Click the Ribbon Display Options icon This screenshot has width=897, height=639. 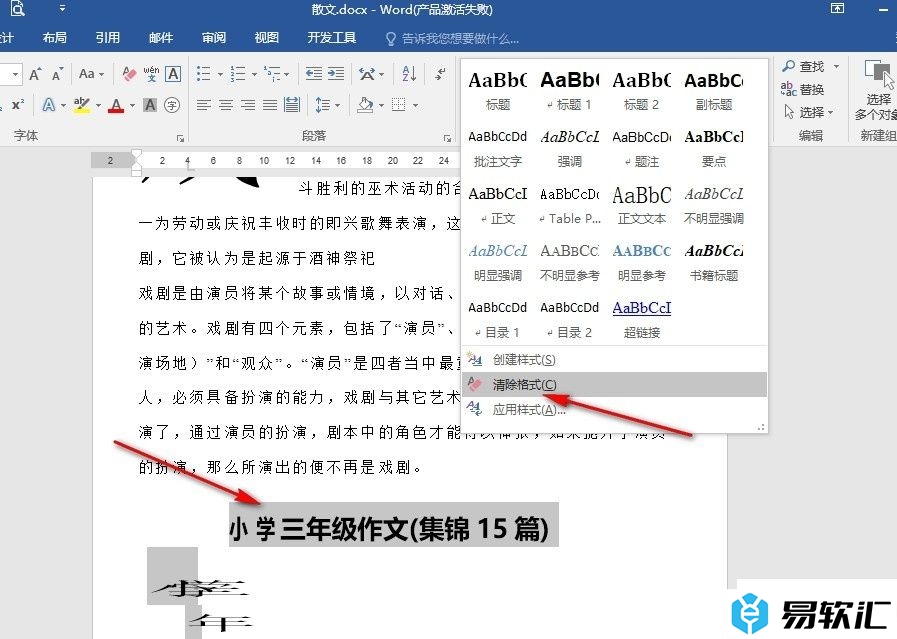tap(838, 8)
